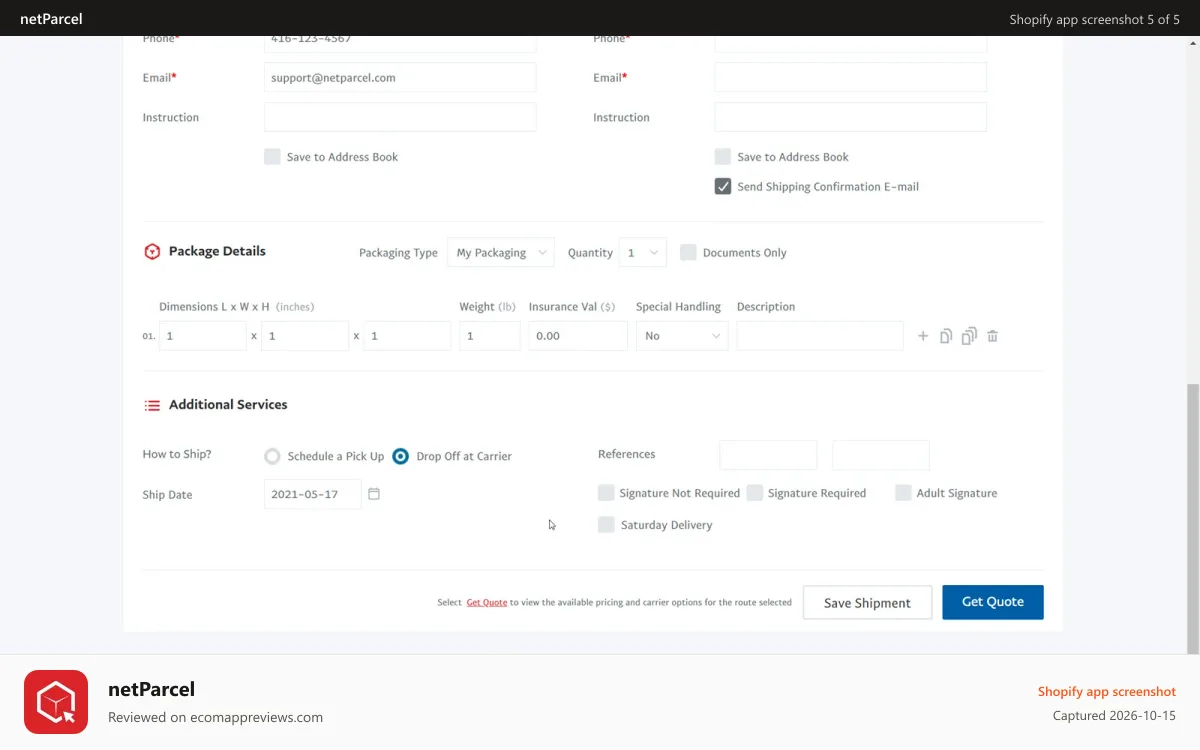This screenshot has width=1200, height=750.
Task: Check sender Save to Address Book
Action: pyautogui.click(x=272, y=156)
